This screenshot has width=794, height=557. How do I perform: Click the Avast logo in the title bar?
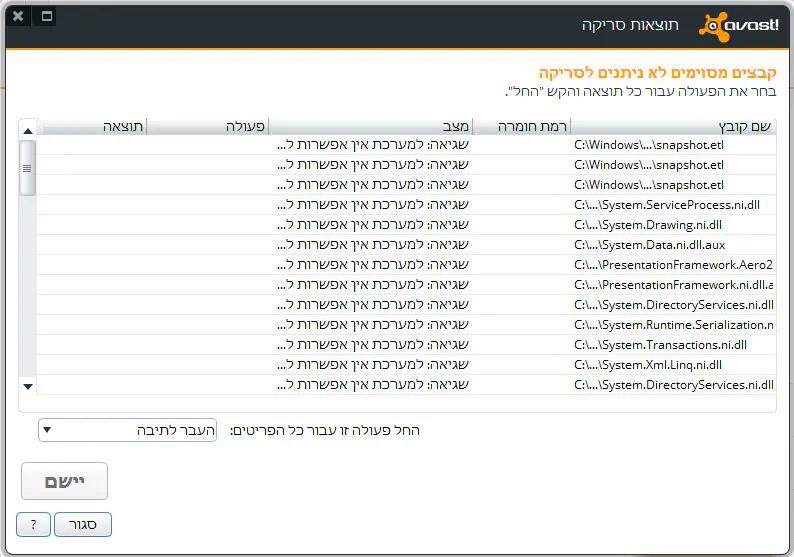[x=738, y=24]
